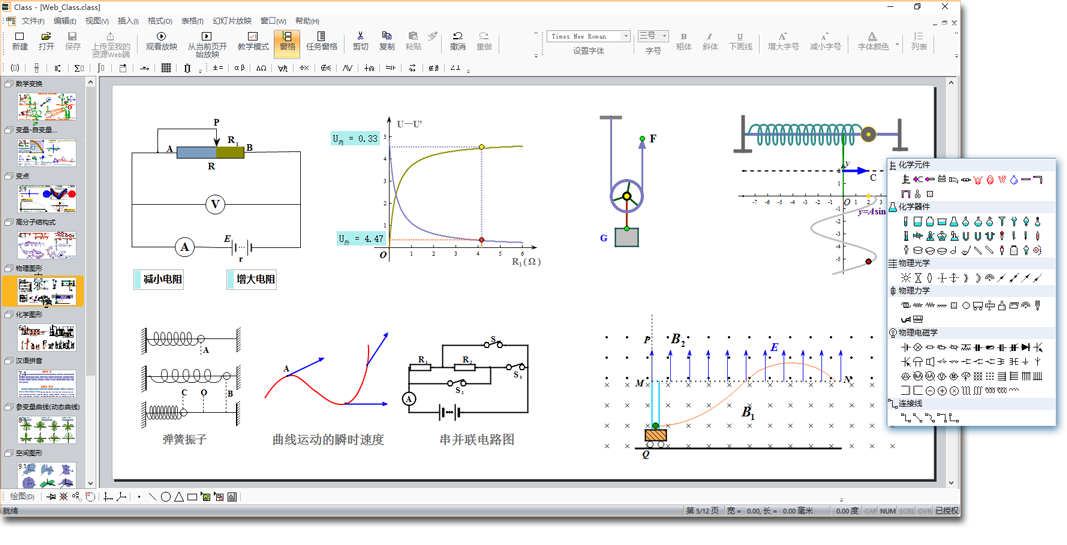Toggle 下画线 underline formatting

pyautogui.click(x=740, y=40)
